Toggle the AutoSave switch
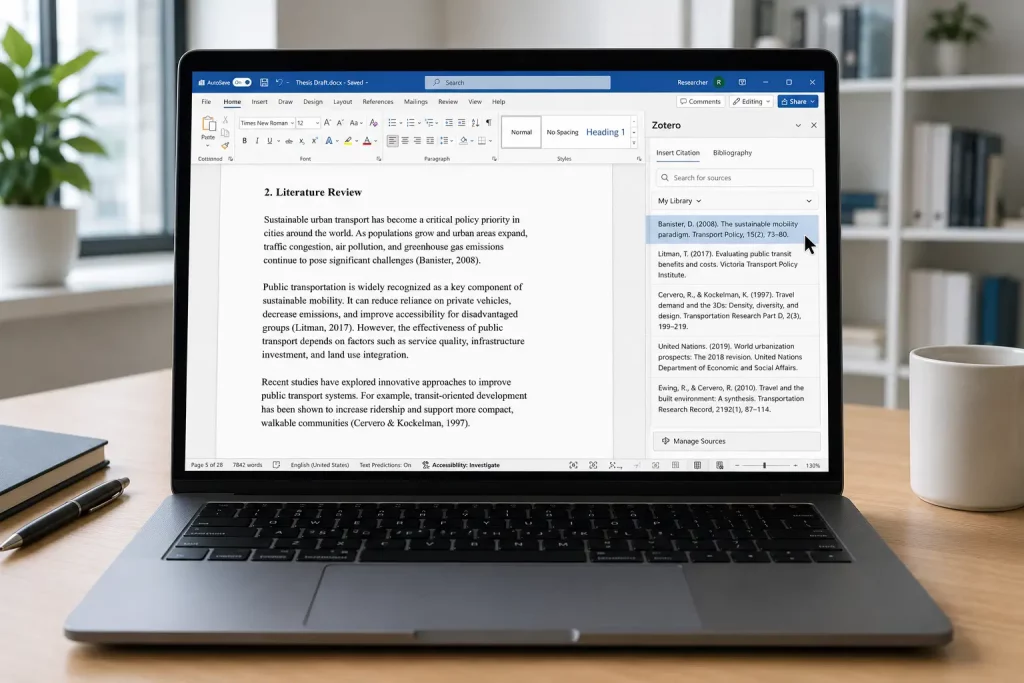Viewport: 1024px width, 683px height. tap(242, 82)
